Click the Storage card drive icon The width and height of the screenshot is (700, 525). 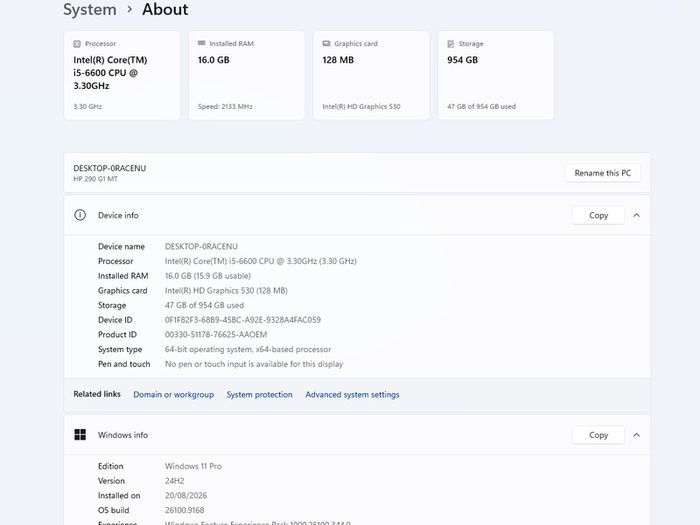(450, 44)
